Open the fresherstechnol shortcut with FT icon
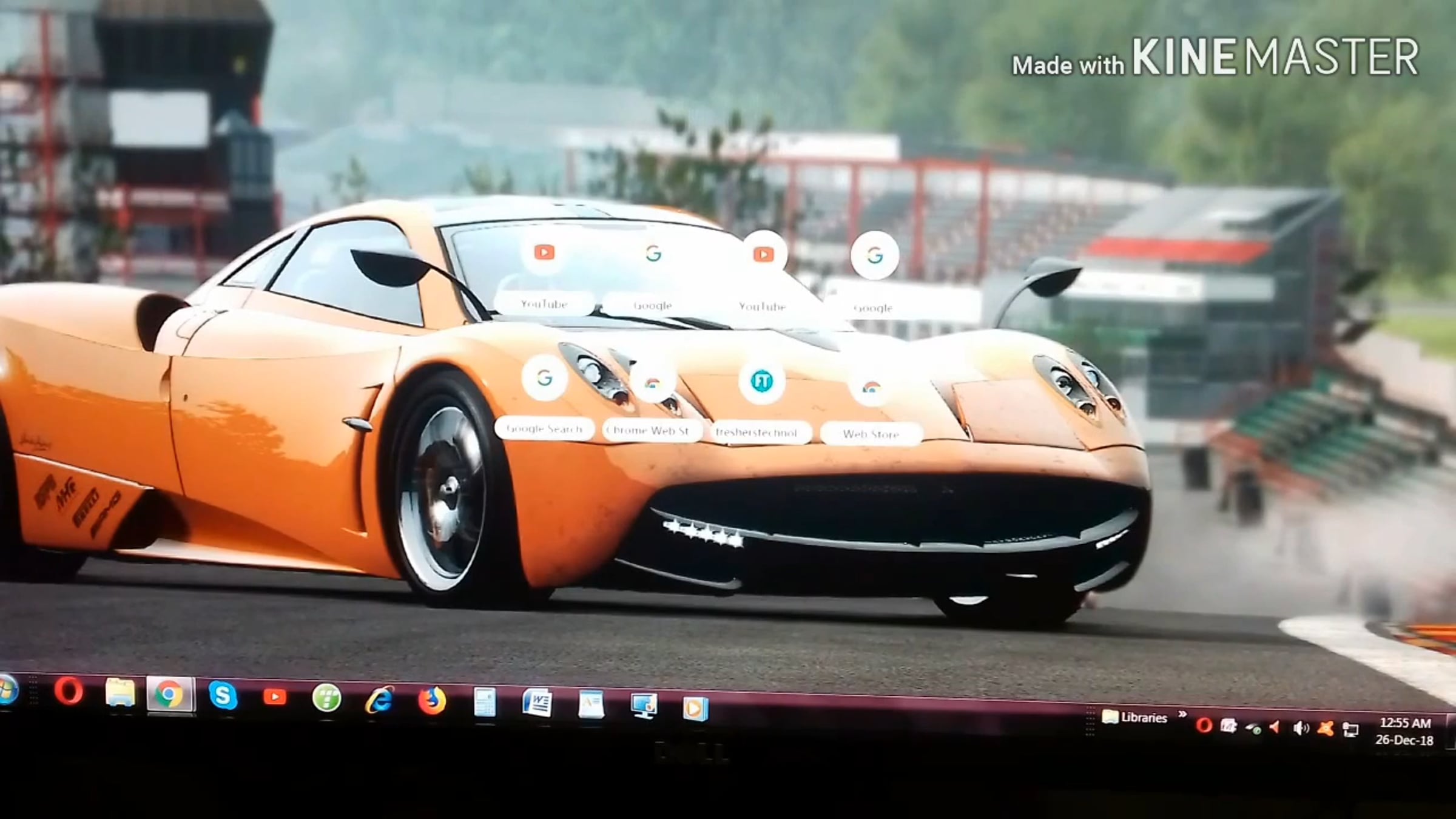Image resolution: width=1456 pixels, height=819 pixels. pos(761,400)
